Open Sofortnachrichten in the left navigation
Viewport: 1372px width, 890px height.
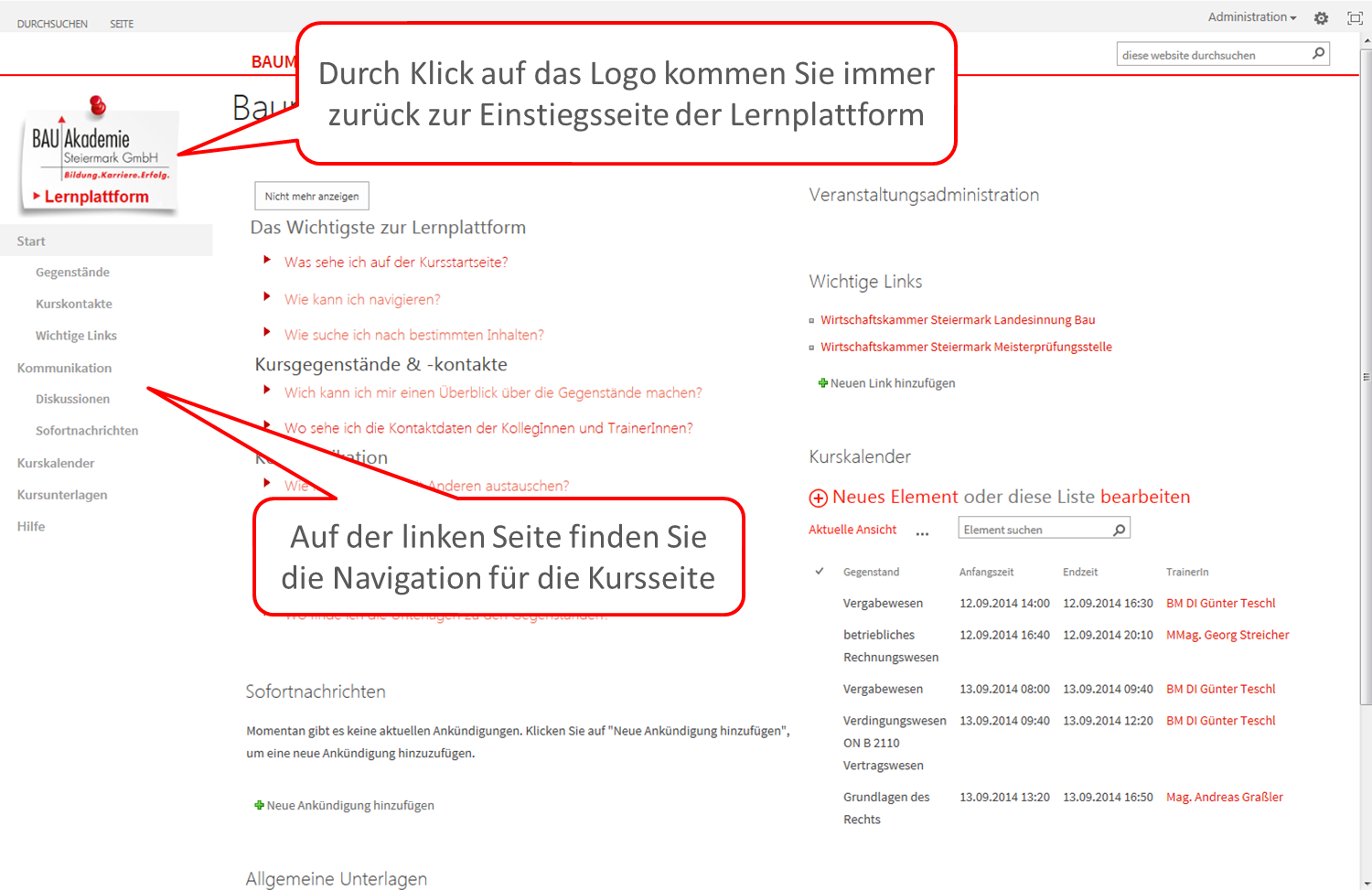tap(87, 431)
